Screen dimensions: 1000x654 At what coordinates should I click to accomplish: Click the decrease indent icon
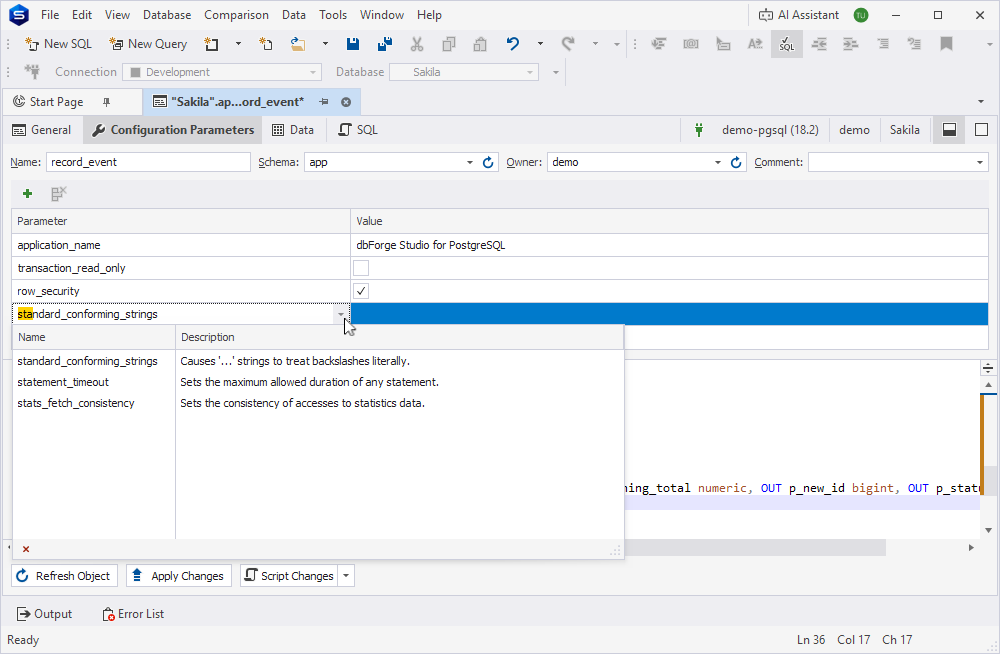point(819,44)
